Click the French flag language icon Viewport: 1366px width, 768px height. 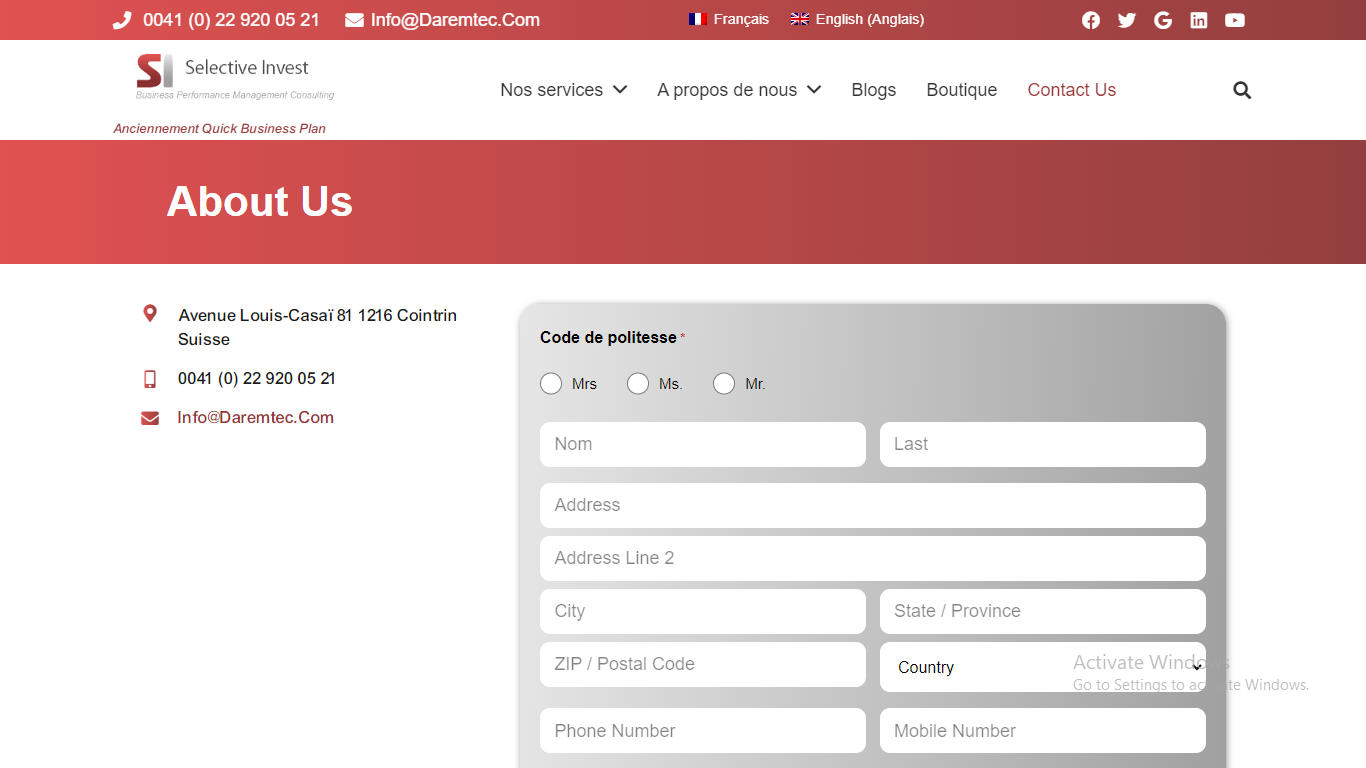point(698,19)
